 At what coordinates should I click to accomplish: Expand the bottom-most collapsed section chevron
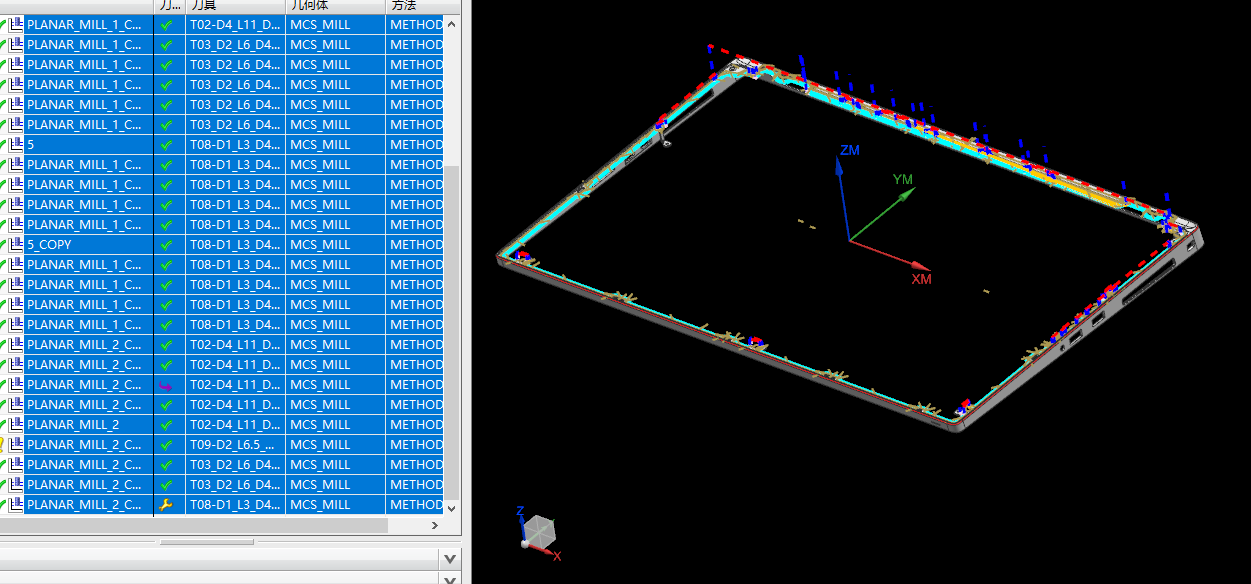pos(451,578)
